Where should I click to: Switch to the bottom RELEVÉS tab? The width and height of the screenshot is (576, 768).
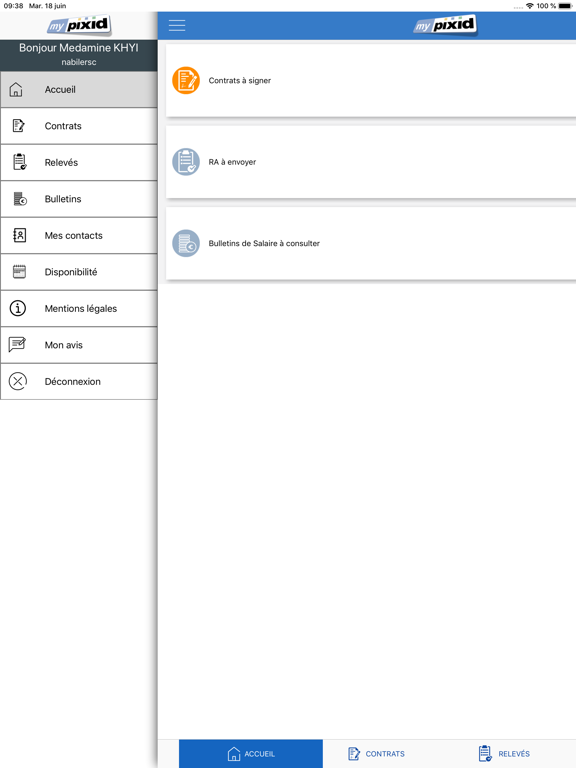click(504, 754)
